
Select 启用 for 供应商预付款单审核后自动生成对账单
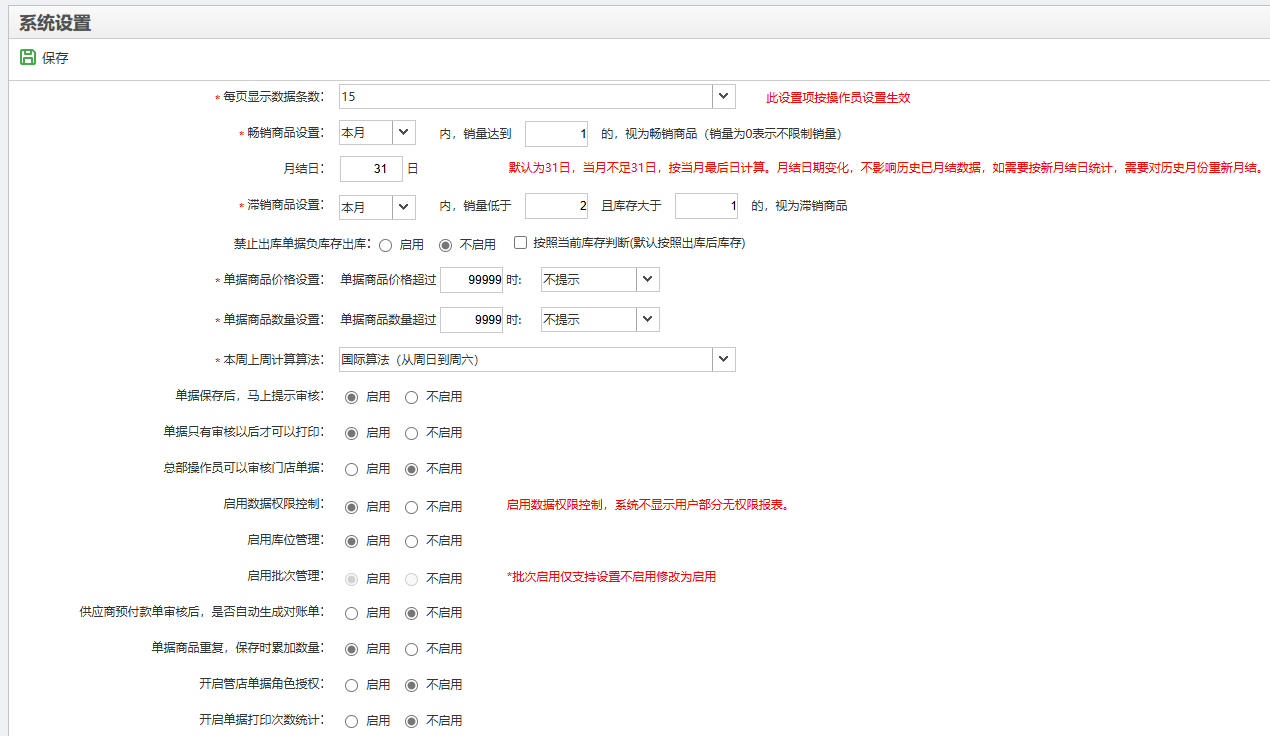351,613
